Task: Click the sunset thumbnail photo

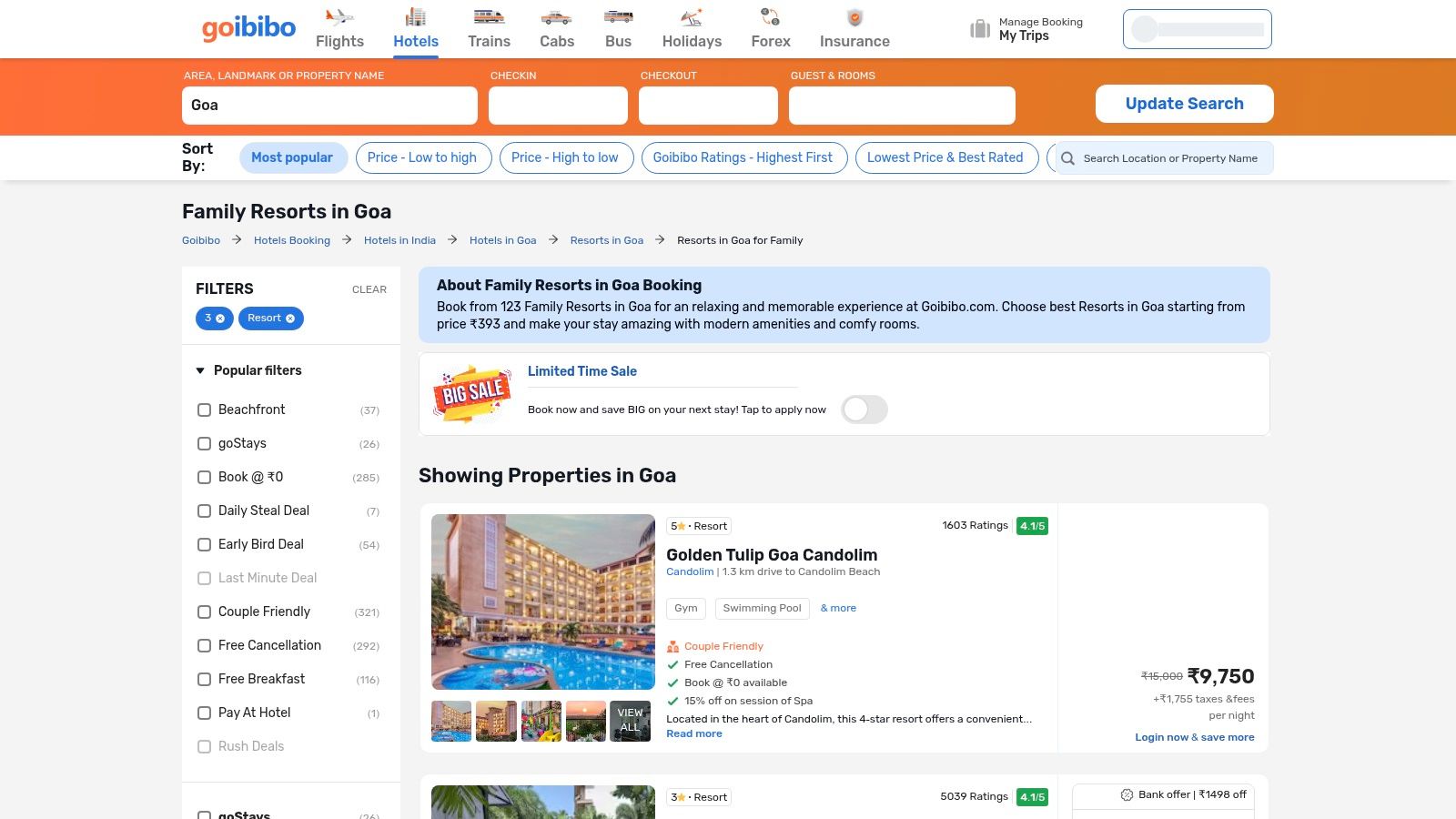Action: (585, 721)
